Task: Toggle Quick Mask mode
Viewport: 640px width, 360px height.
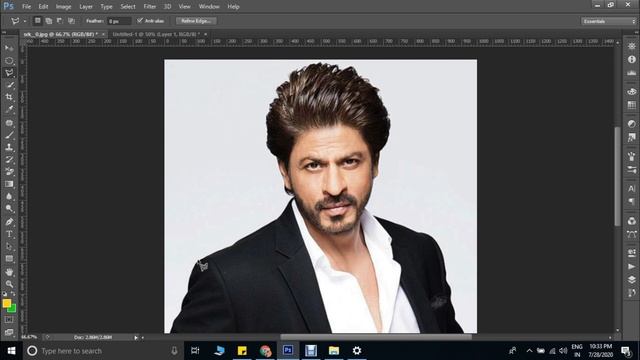Action: (9, 320)
